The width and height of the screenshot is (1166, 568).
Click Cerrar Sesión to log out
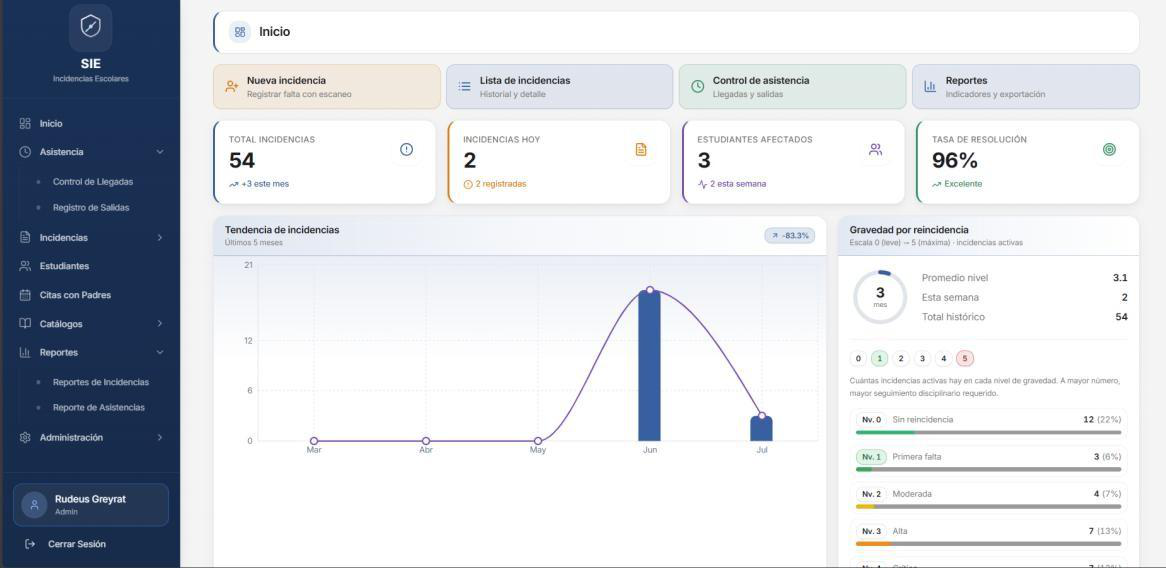pos(77,544)
